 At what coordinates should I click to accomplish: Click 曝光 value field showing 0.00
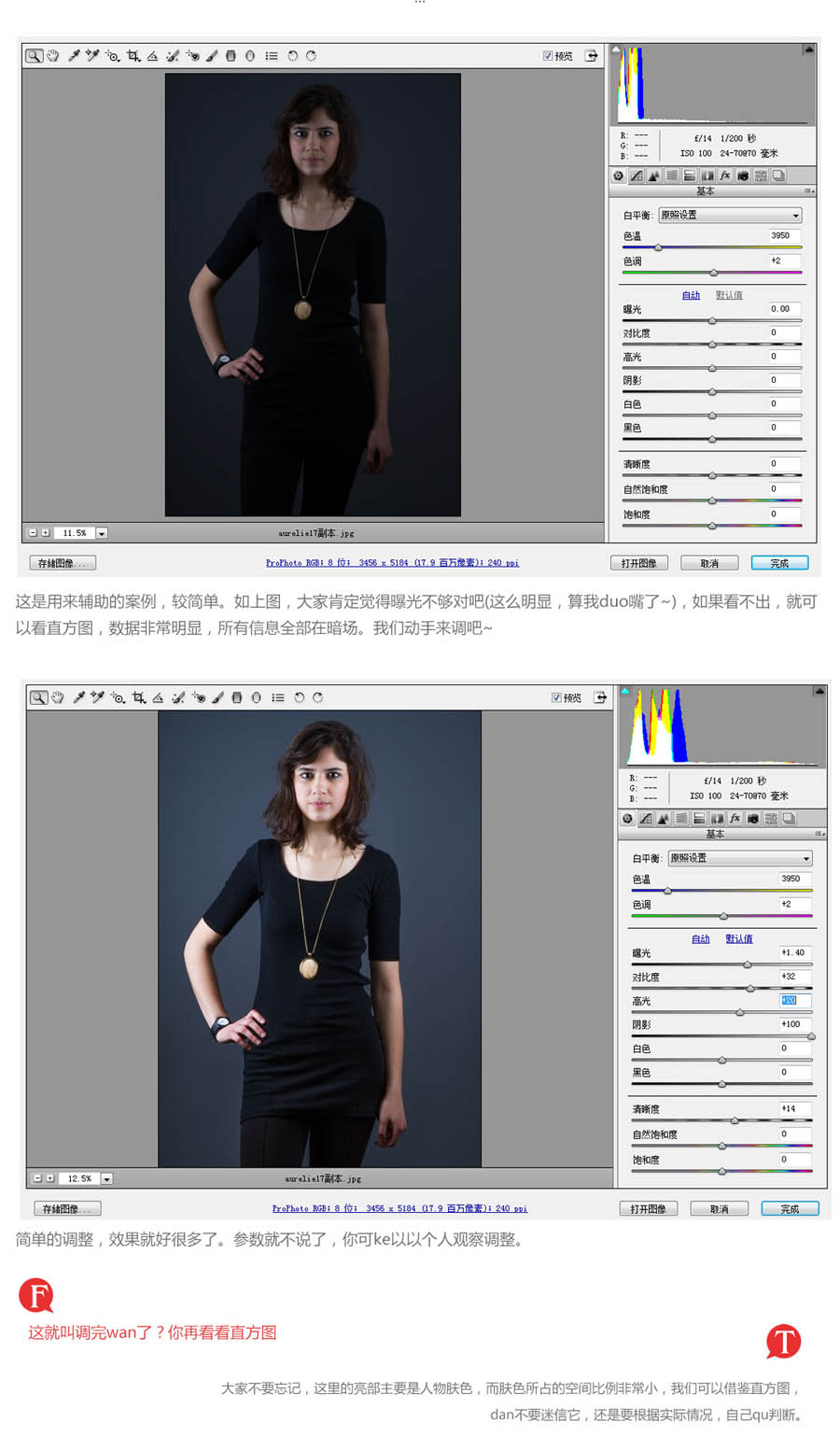click(785, 309)
